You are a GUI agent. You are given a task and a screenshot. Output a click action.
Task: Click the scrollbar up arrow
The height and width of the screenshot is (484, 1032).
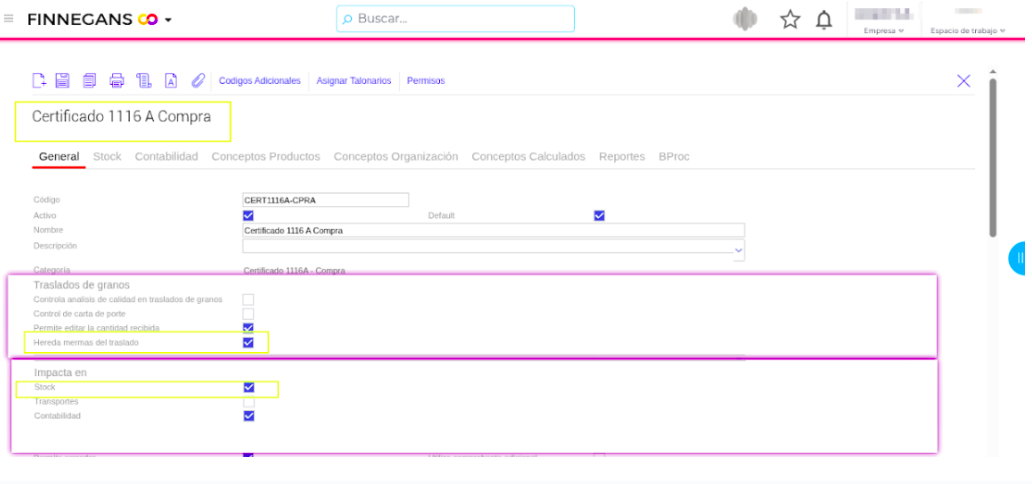pos(993,71)
